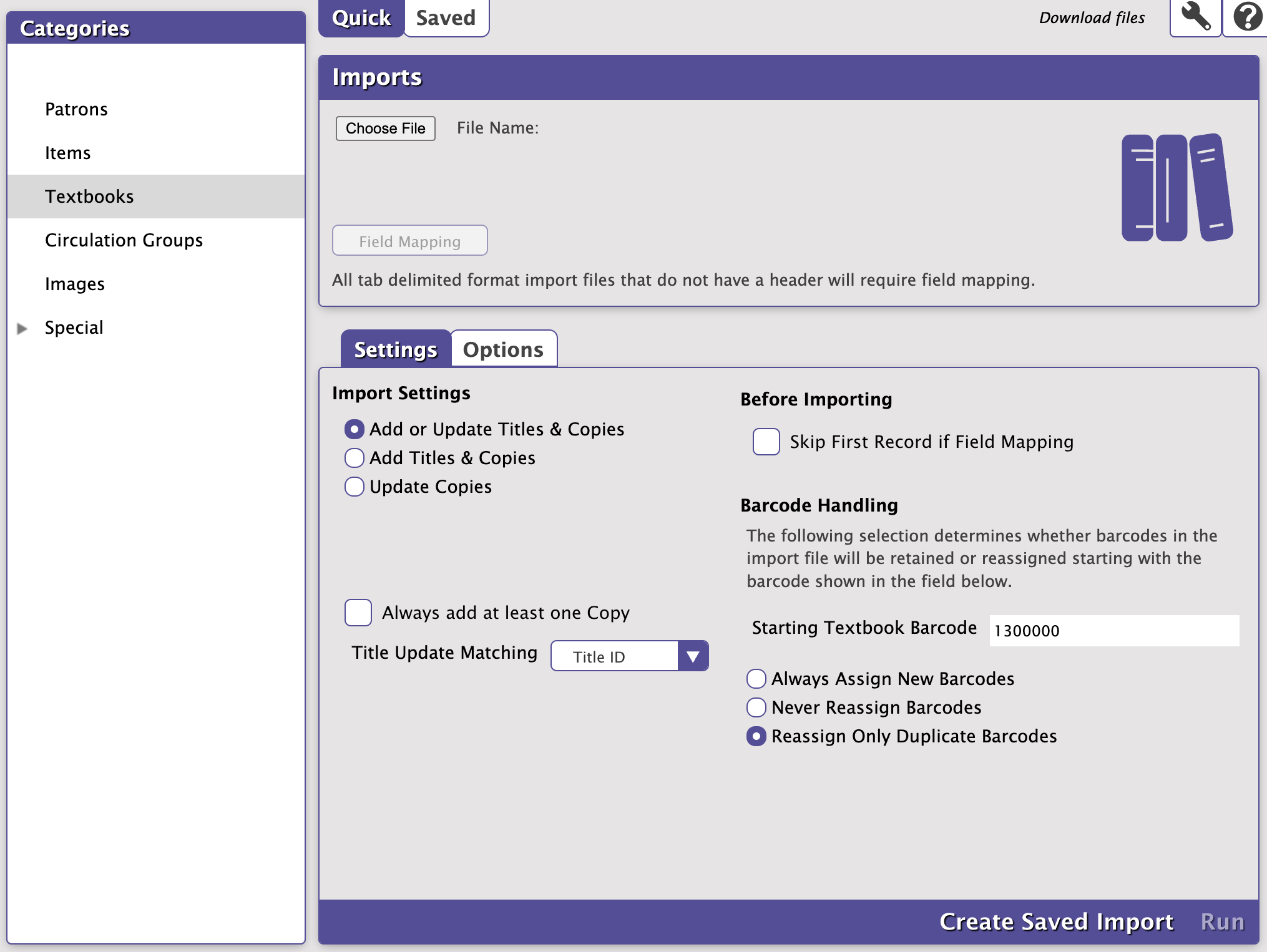Expand the Special category triangle
The width and height of the screenshot is (1267, 952).
22,328
